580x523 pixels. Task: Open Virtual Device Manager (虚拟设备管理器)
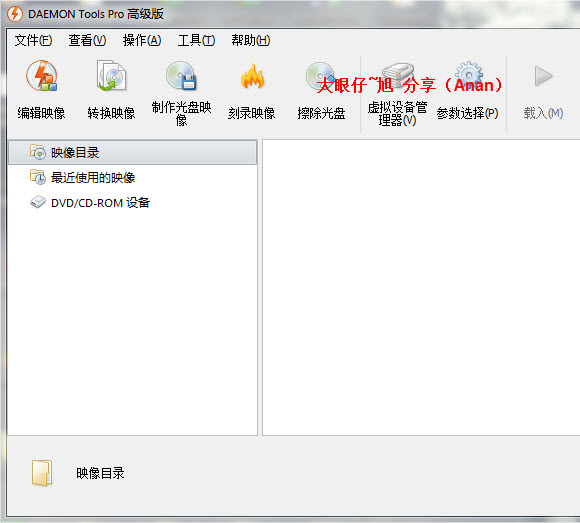click(398, 76)
